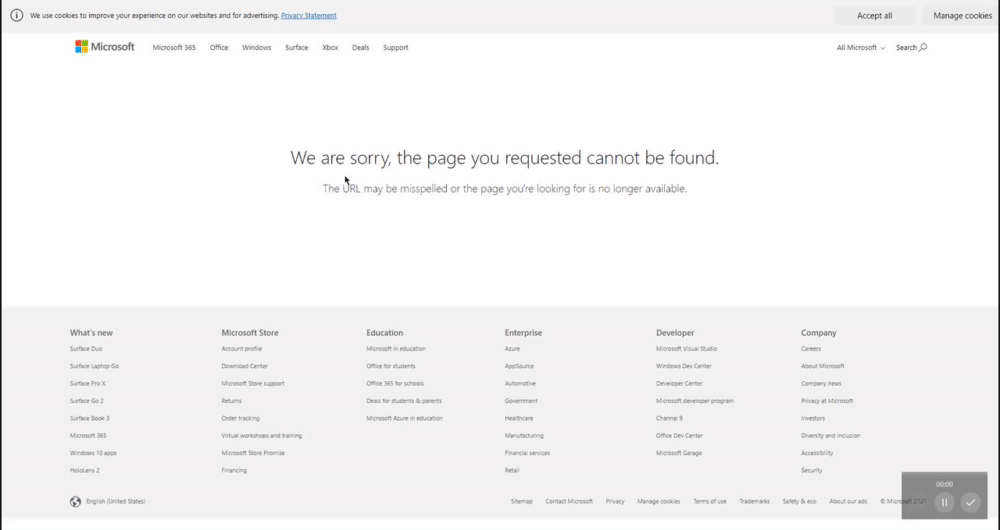
Task: Open Diversity and inclusion link
Action: 831,436
